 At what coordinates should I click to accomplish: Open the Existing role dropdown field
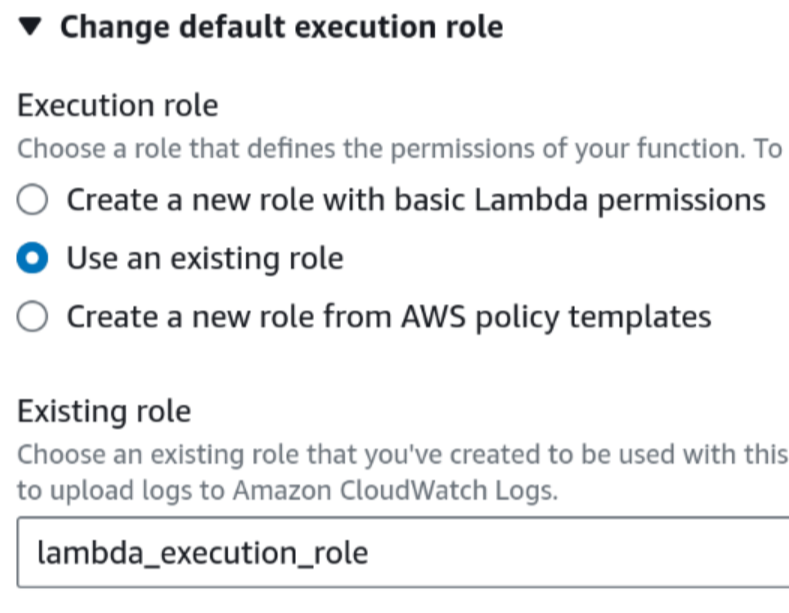coord(402,551)
